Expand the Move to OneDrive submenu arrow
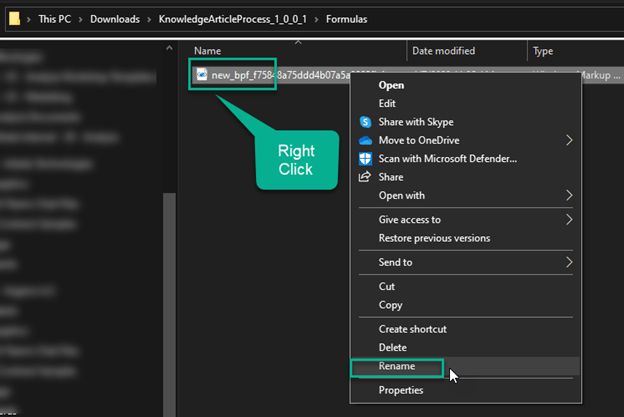Image resolution: width=624 pixels, height=417 pixels. tap(569, 140)
